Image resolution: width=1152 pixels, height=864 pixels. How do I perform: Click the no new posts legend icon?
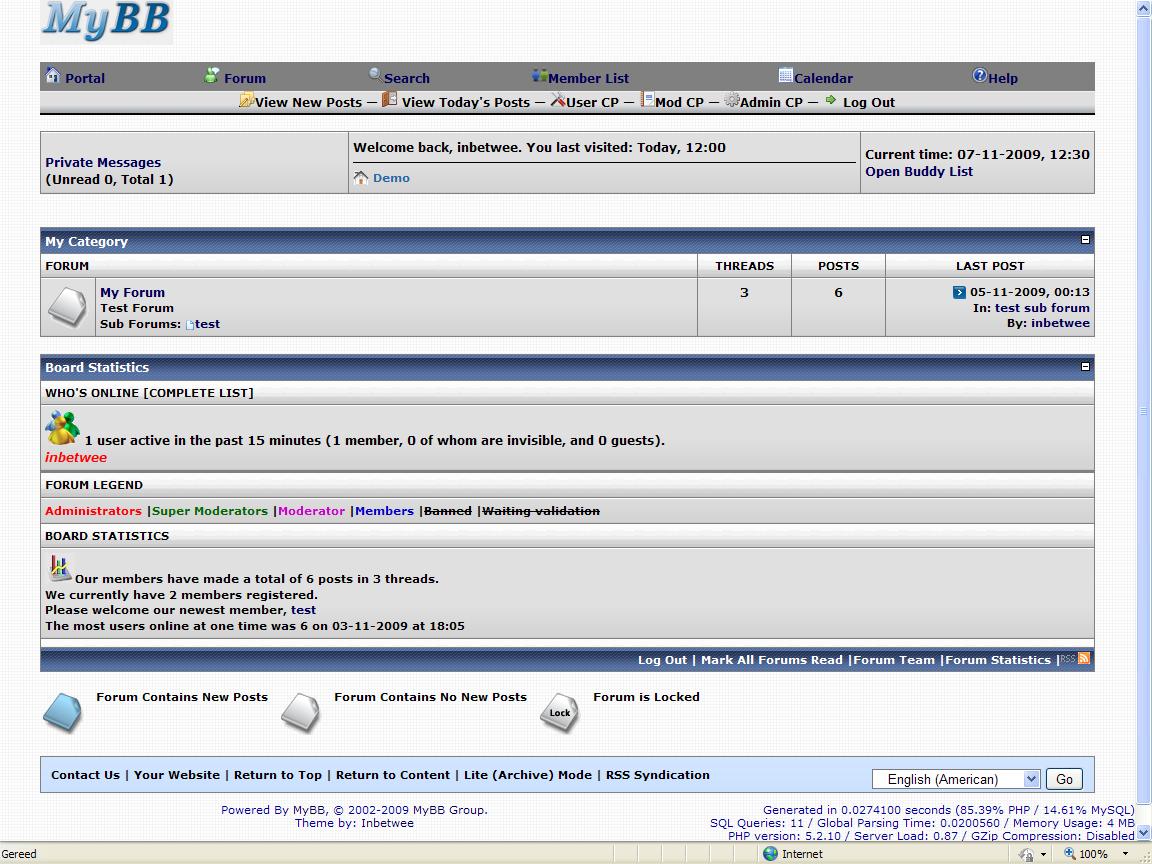[300, 712]
